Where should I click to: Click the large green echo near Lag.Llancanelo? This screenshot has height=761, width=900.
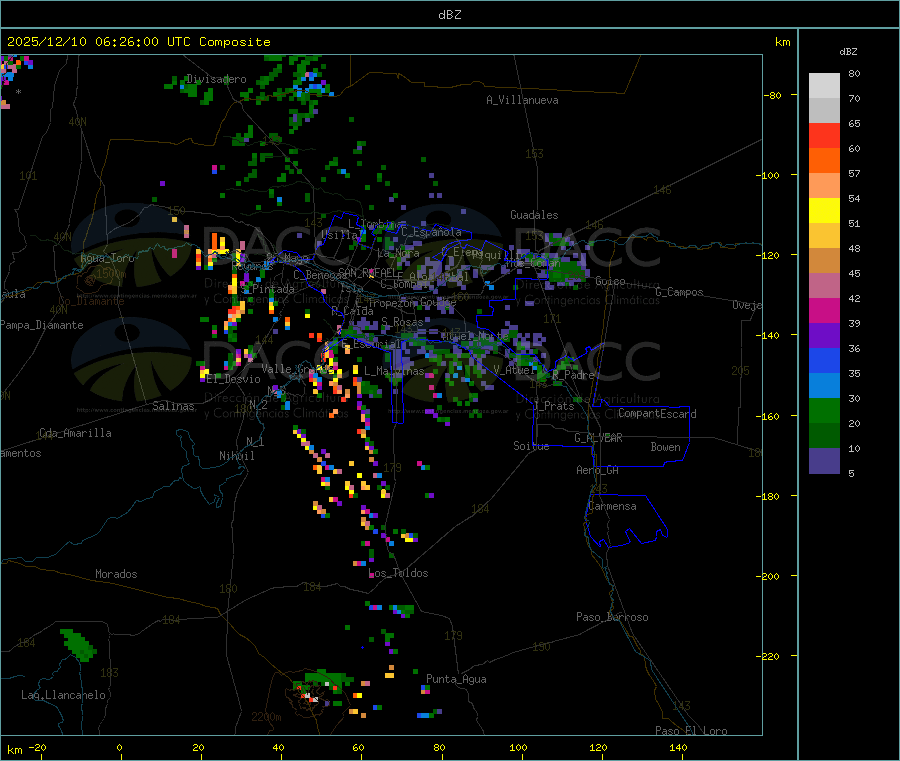pos(79,644)
